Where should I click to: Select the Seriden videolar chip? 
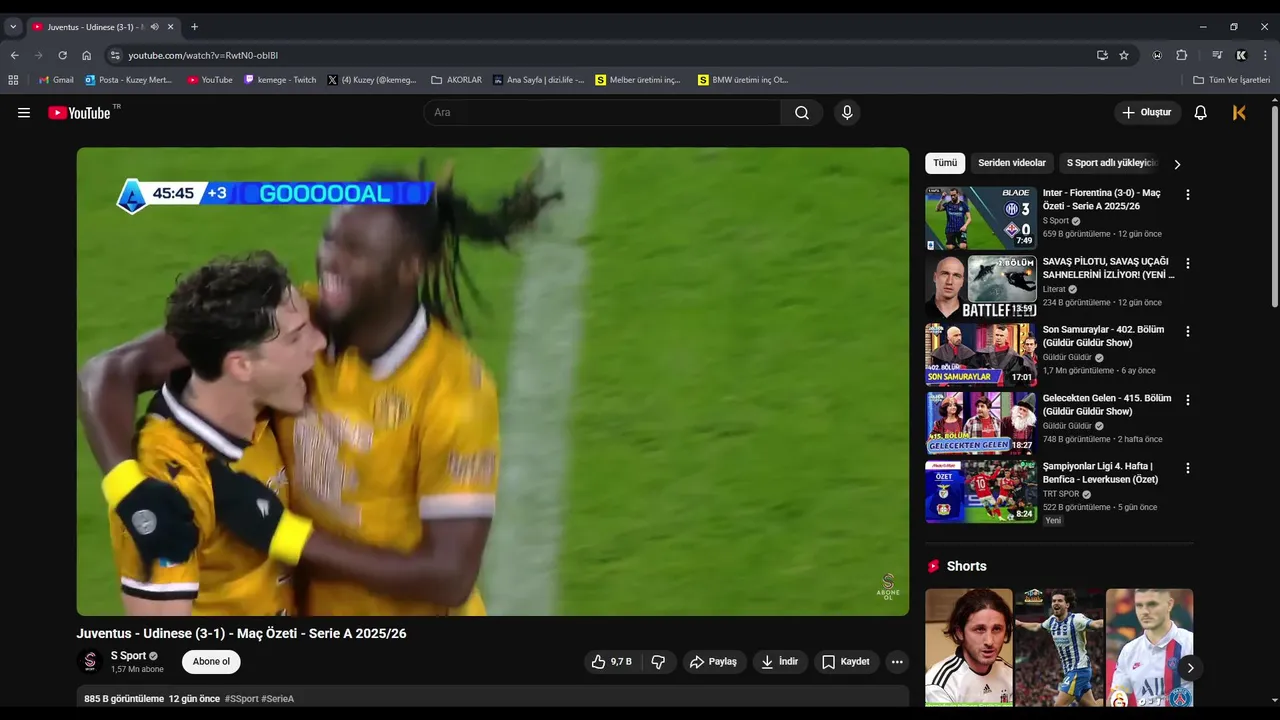pyautogui.click(x=1012, y=163)
